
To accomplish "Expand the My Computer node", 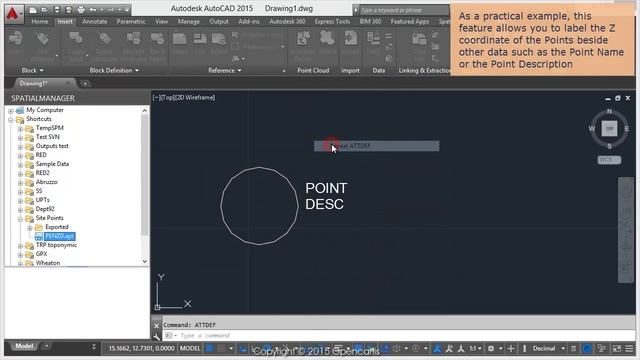I will point(11,111).
